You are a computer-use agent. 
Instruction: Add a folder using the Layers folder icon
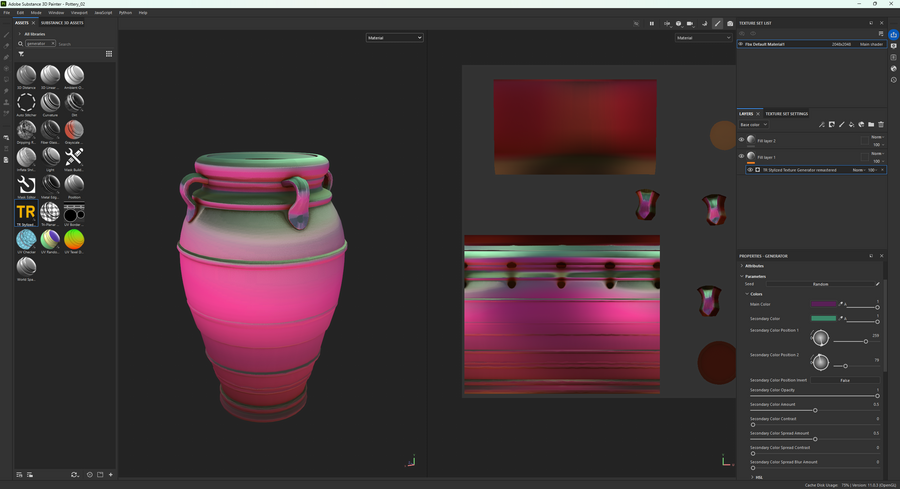(x=871, y=125)
